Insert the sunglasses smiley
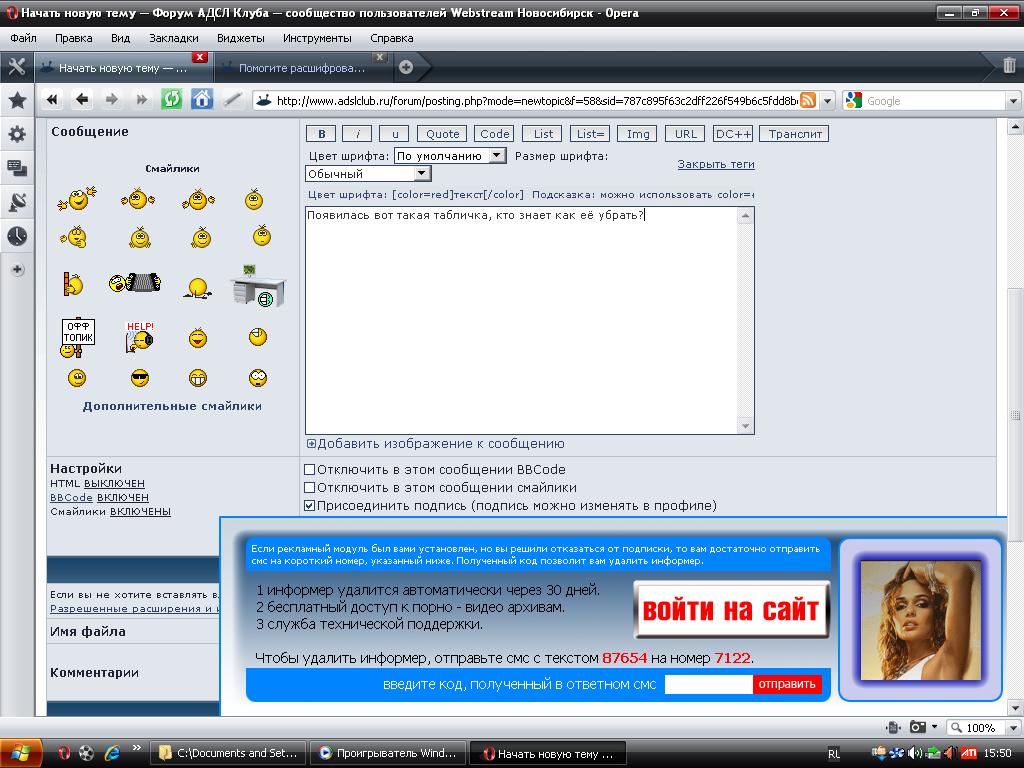1024x768 pixels. 139,378
